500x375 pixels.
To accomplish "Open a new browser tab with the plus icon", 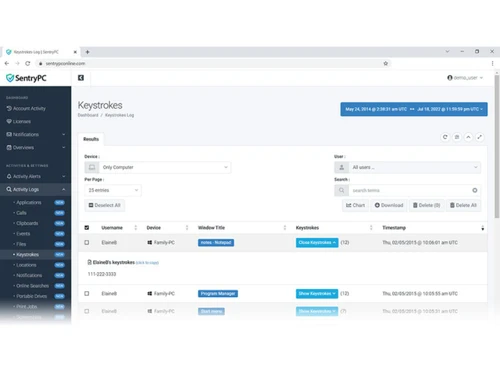I will point(87,52).
